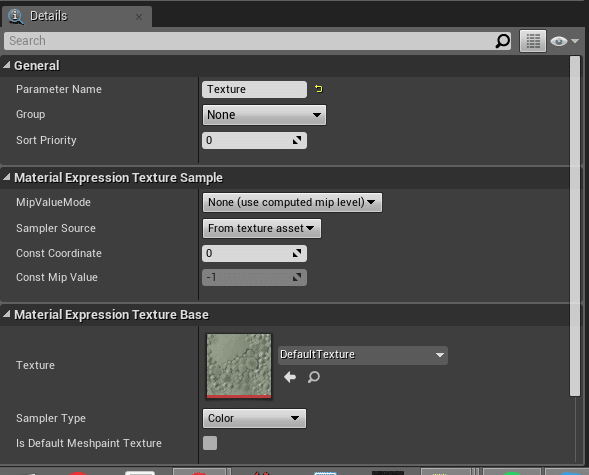Click the Details tab info icon
The width and height of the screenshot is (589, 475).
pyautogui.click(x=15, y=16)
